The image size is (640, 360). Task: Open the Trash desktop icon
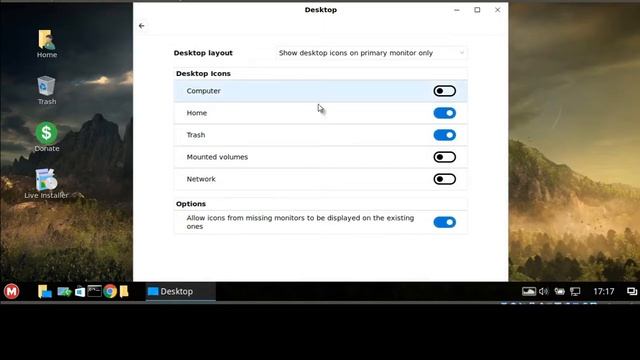(x=47, y=90)
